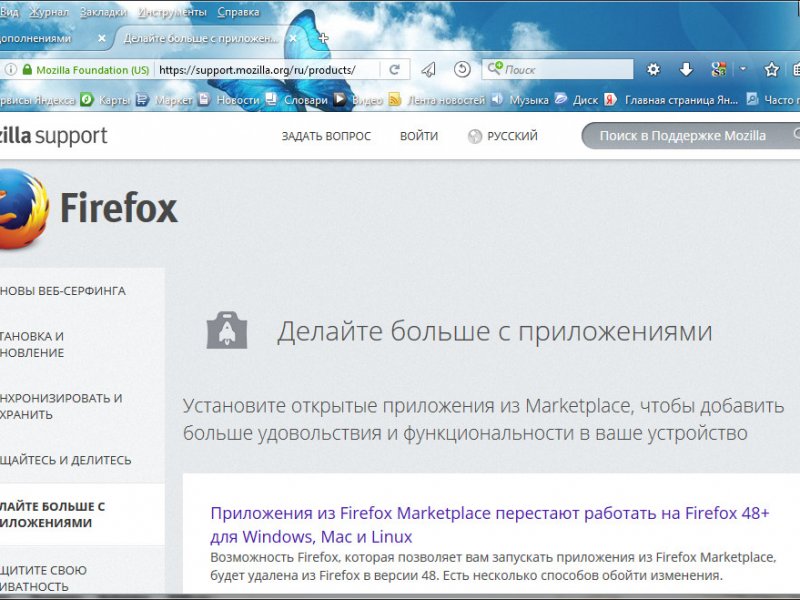800x600 pixels.
Task: Select Синхронизировать и сохранить sidebar topic
Action: (x=61, y=406)
